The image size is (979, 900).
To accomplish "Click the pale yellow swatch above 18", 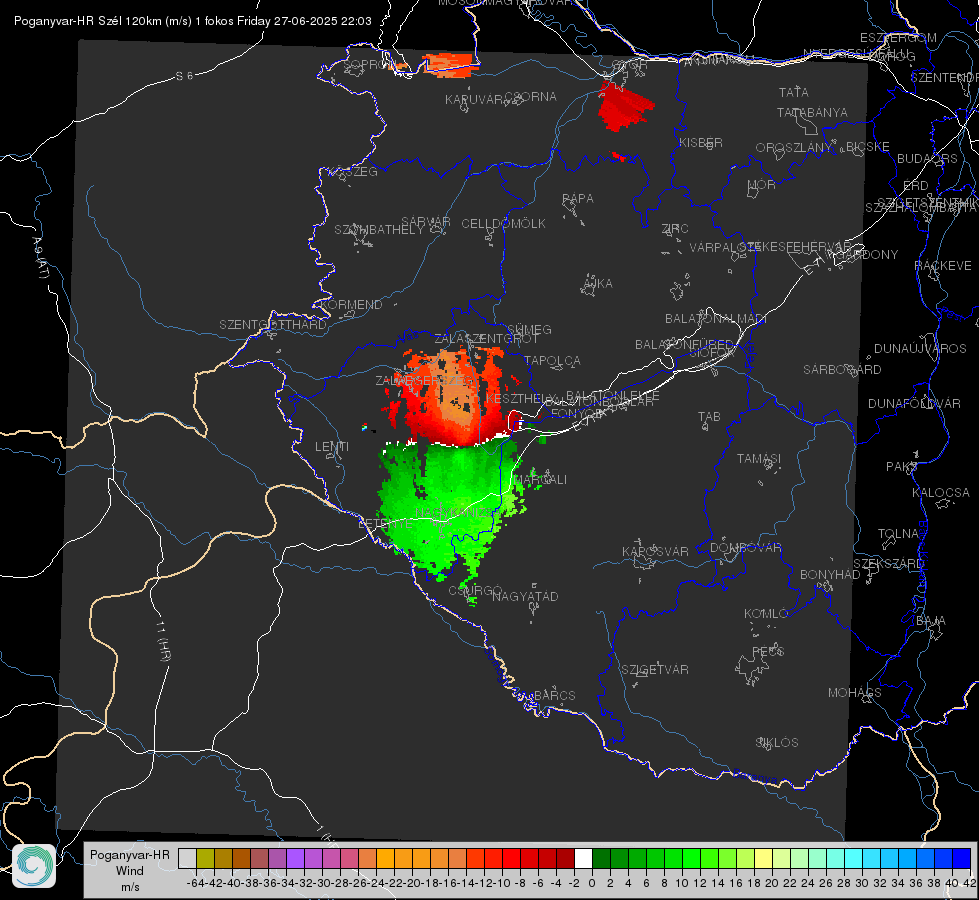I will 764,858.
